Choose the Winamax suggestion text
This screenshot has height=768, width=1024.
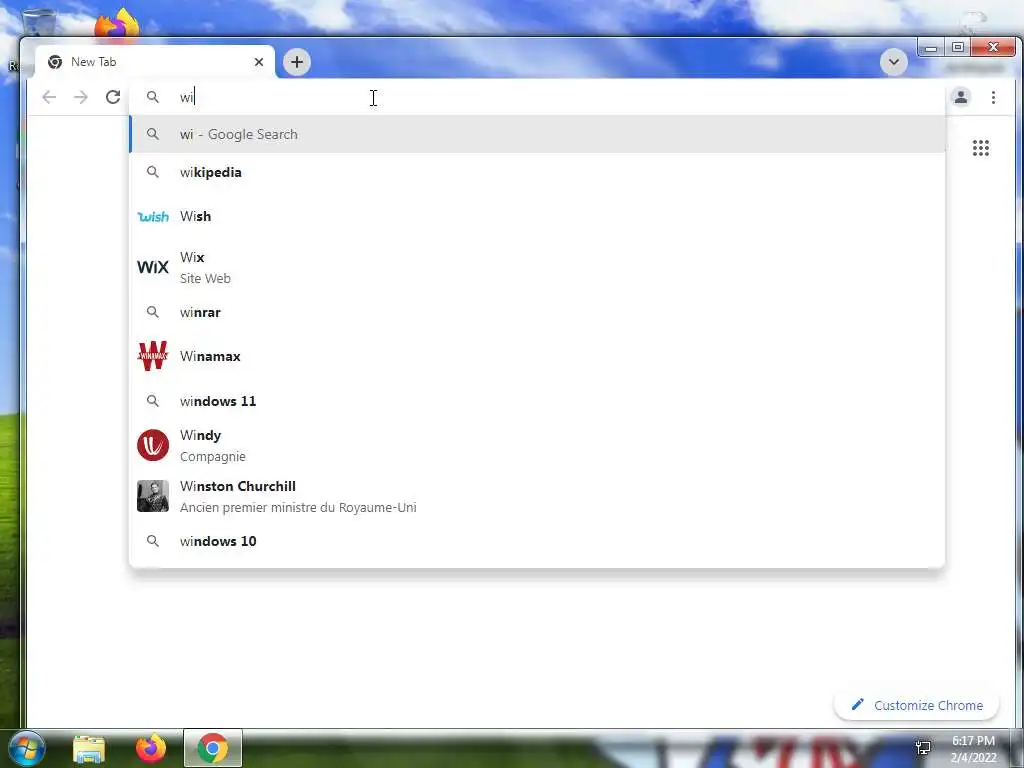point(210,357)
